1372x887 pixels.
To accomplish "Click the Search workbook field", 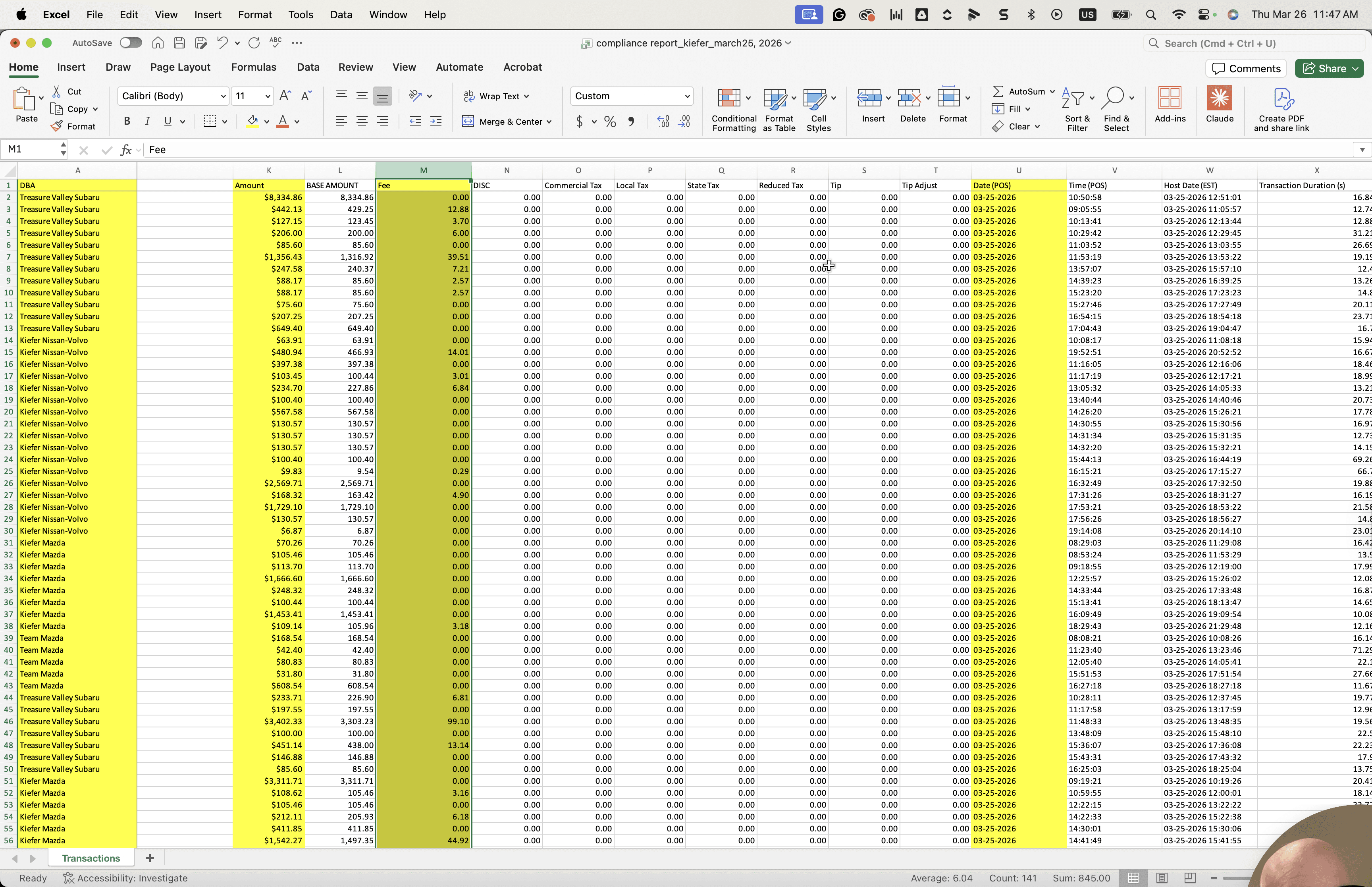I will (1254, 43).
